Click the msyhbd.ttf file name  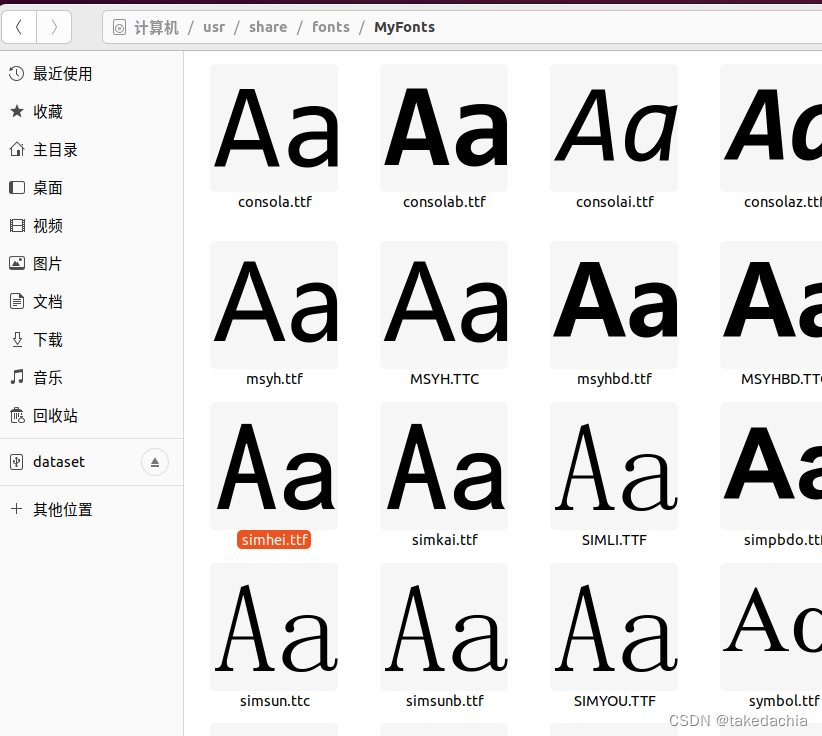pos(614,379)
